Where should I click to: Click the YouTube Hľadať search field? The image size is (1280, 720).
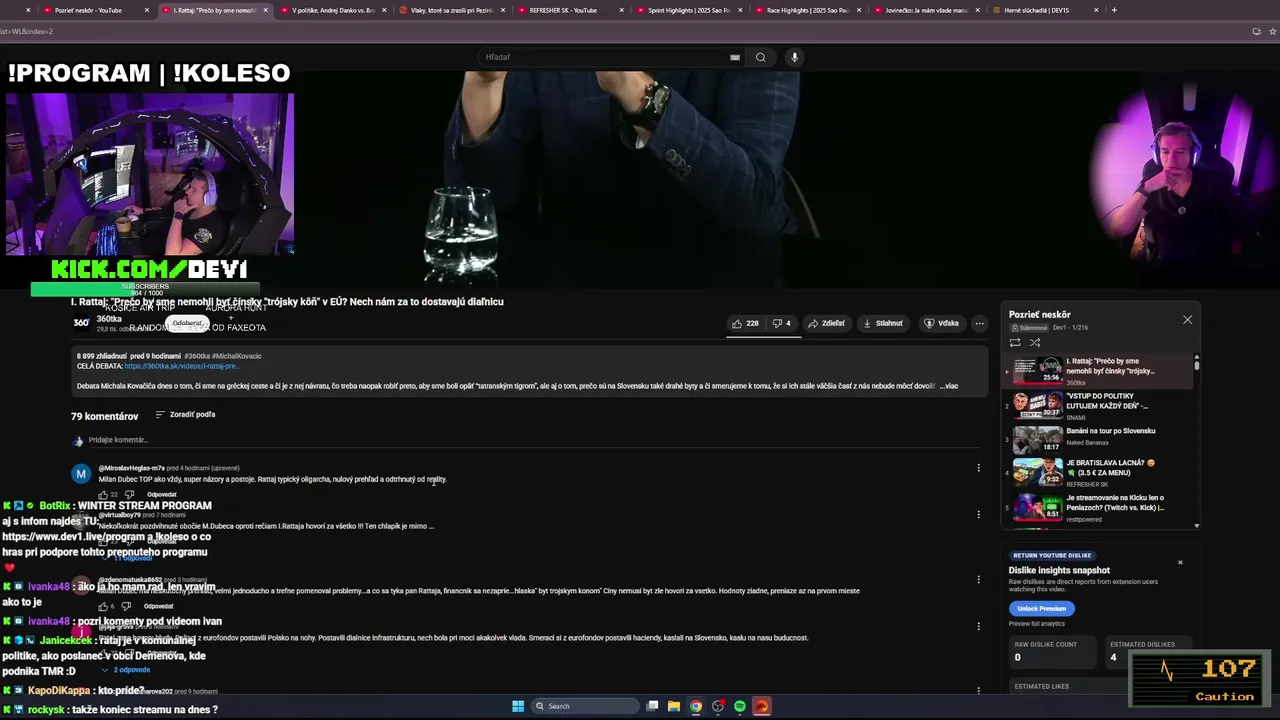(x=605, y=57)
